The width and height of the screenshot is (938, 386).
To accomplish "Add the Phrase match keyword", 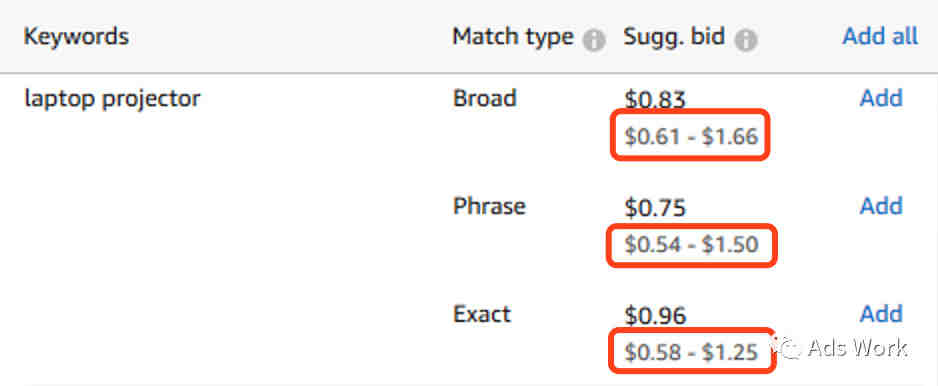I will [881, 206].
